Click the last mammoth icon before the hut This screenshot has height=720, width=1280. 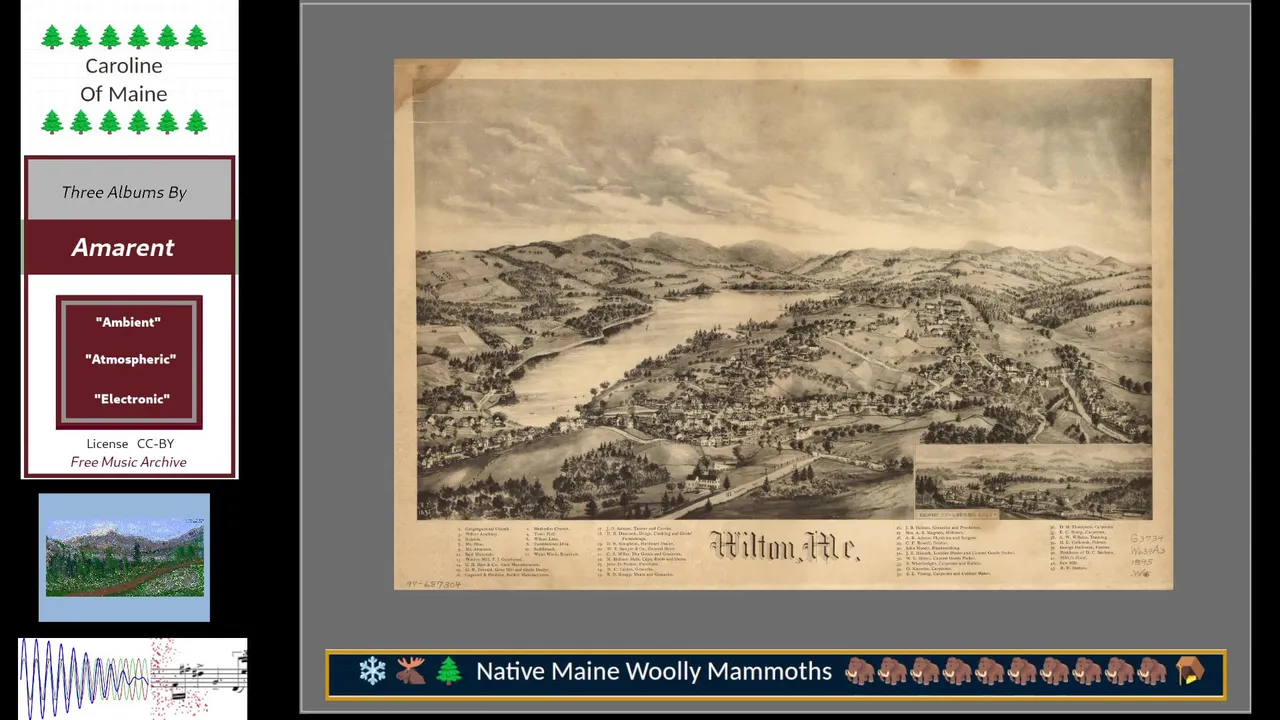(x=1152, y=671)
